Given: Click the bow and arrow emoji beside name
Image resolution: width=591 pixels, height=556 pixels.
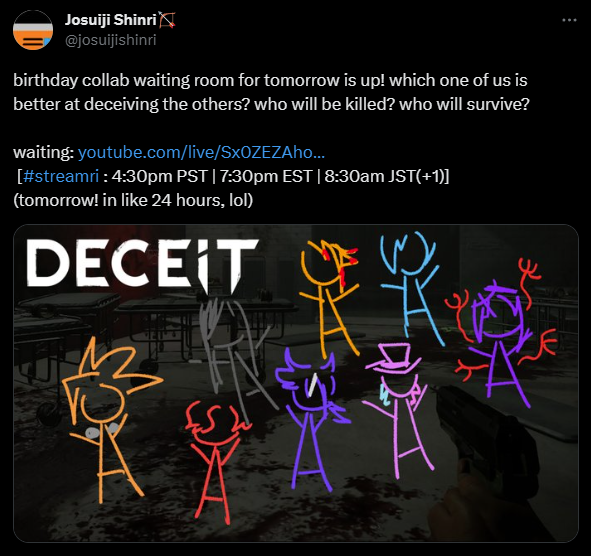Looking at the screenshot, I should click(167, 20).
